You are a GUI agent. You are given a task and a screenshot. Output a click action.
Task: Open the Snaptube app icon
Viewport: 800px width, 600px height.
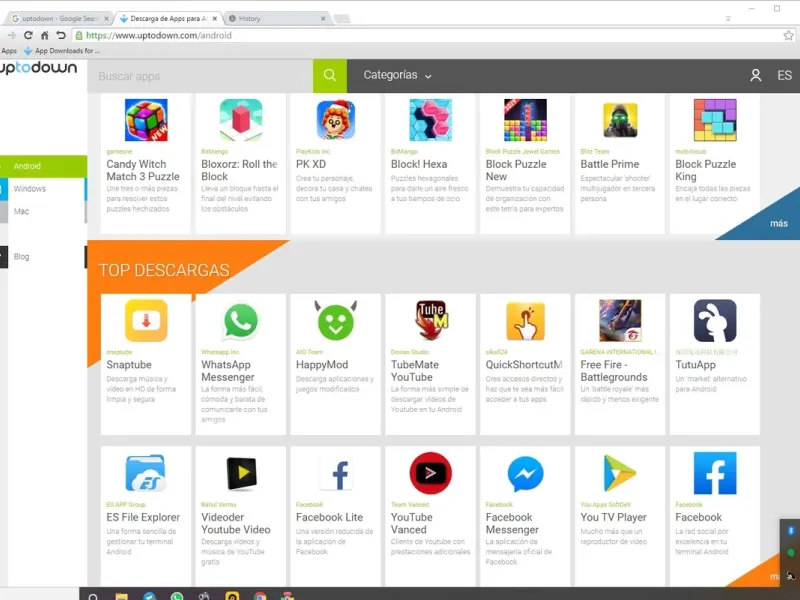point(146,320)
